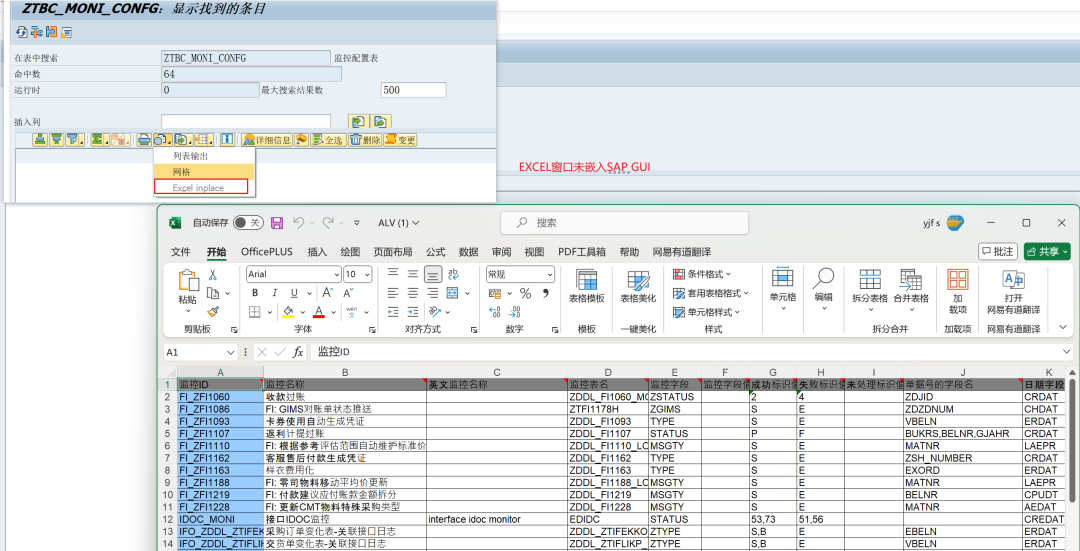Select cell BUKRS,BELNR,GJAHR
Image resolution: width=1080 pixels, height=551 pixels.
point(963,434)
